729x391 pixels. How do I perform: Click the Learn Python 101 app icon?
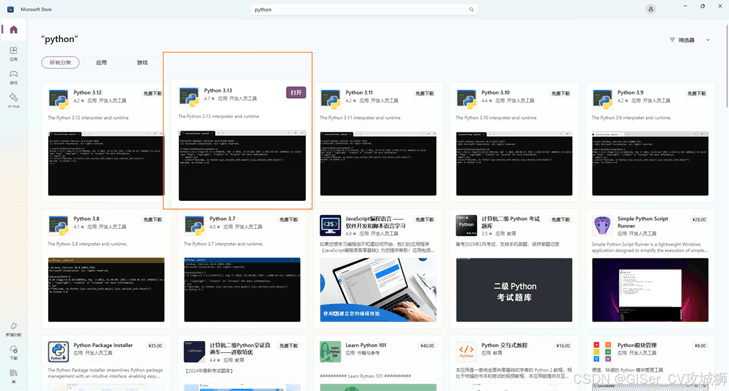(x=330, y=351)
